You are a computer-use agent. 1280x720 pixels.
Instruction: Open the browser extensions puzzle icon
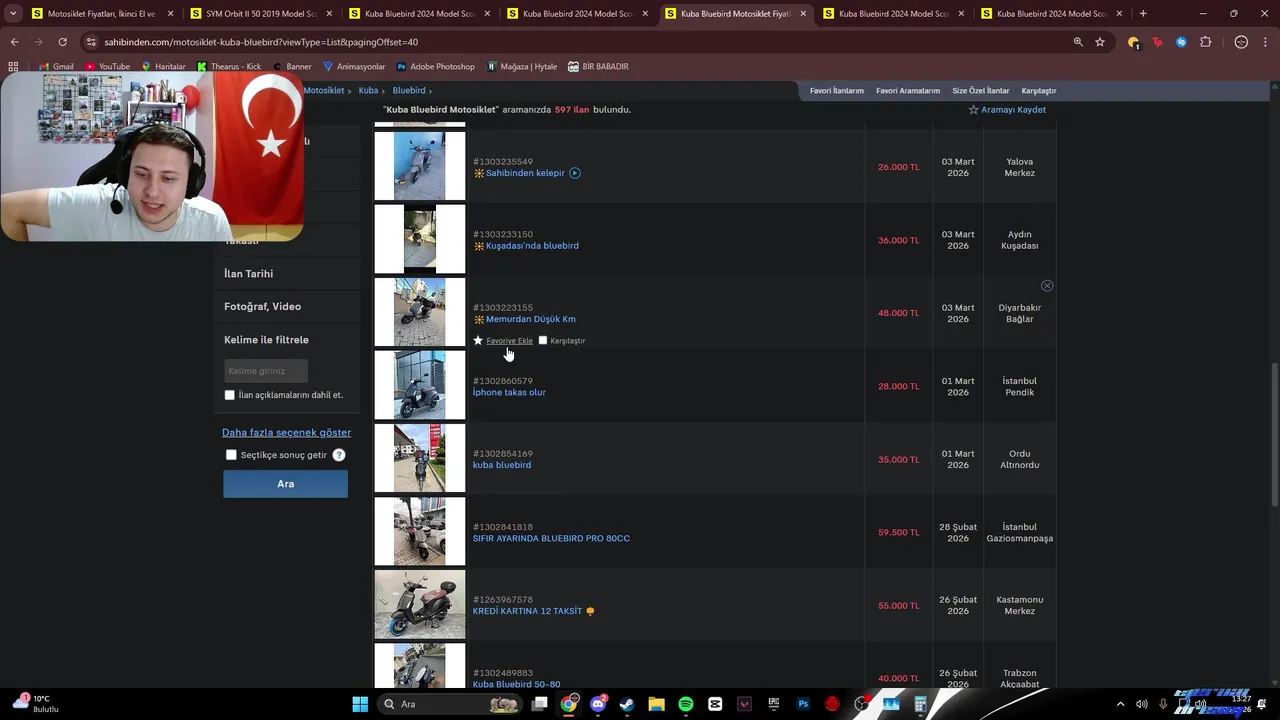1205,42
